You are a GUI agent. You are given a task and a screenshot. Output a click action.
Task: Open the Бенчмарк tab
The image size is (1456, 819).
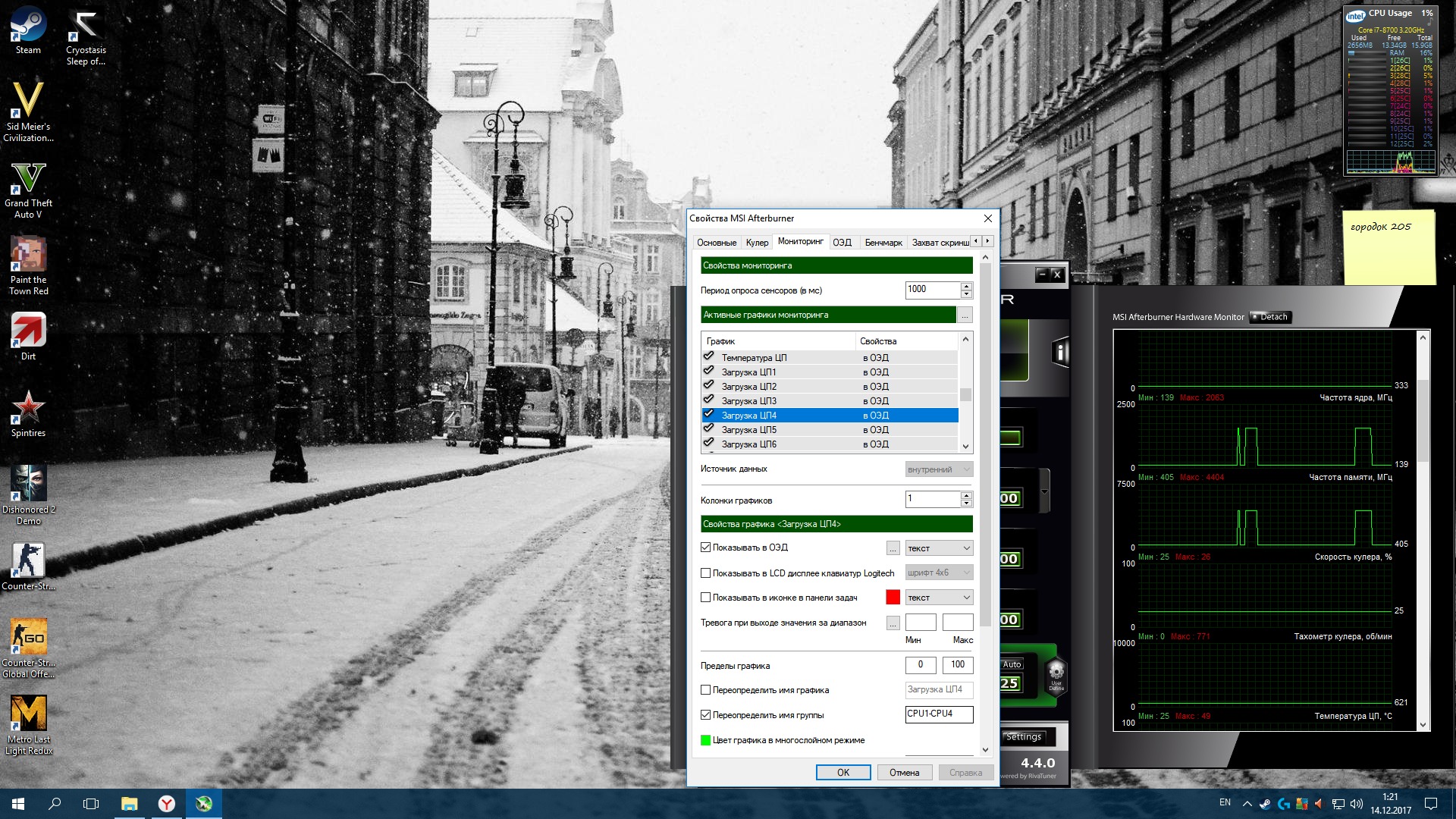click(x=883, y=243)
